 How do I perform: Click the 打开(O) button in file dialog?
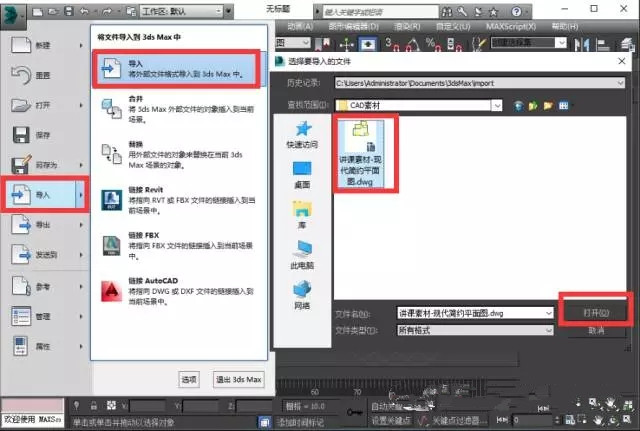[x=596, y=313]
